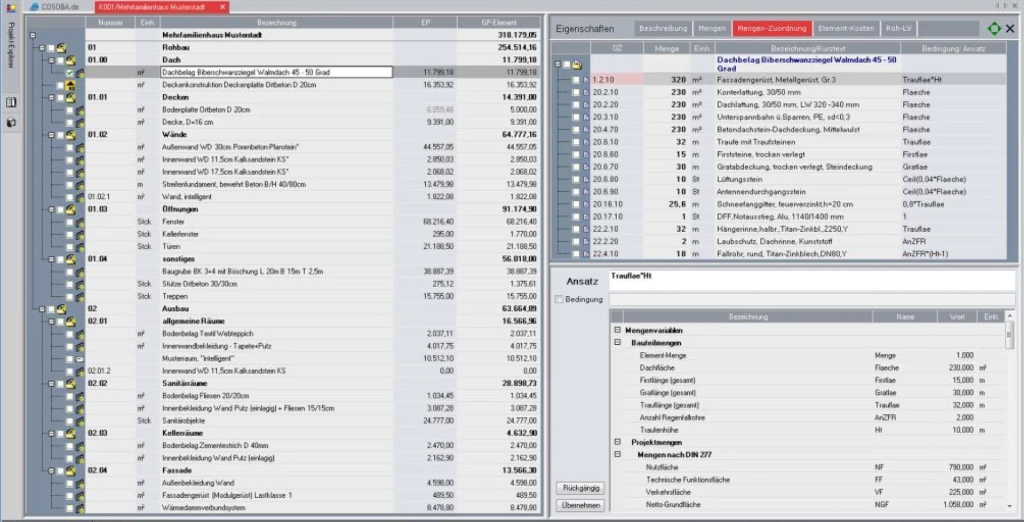Screen dimensions: 1024x522
Task: Click the yellow folder icon beside Rohbau
Action: pyautogui.click(x=61, y=47)
